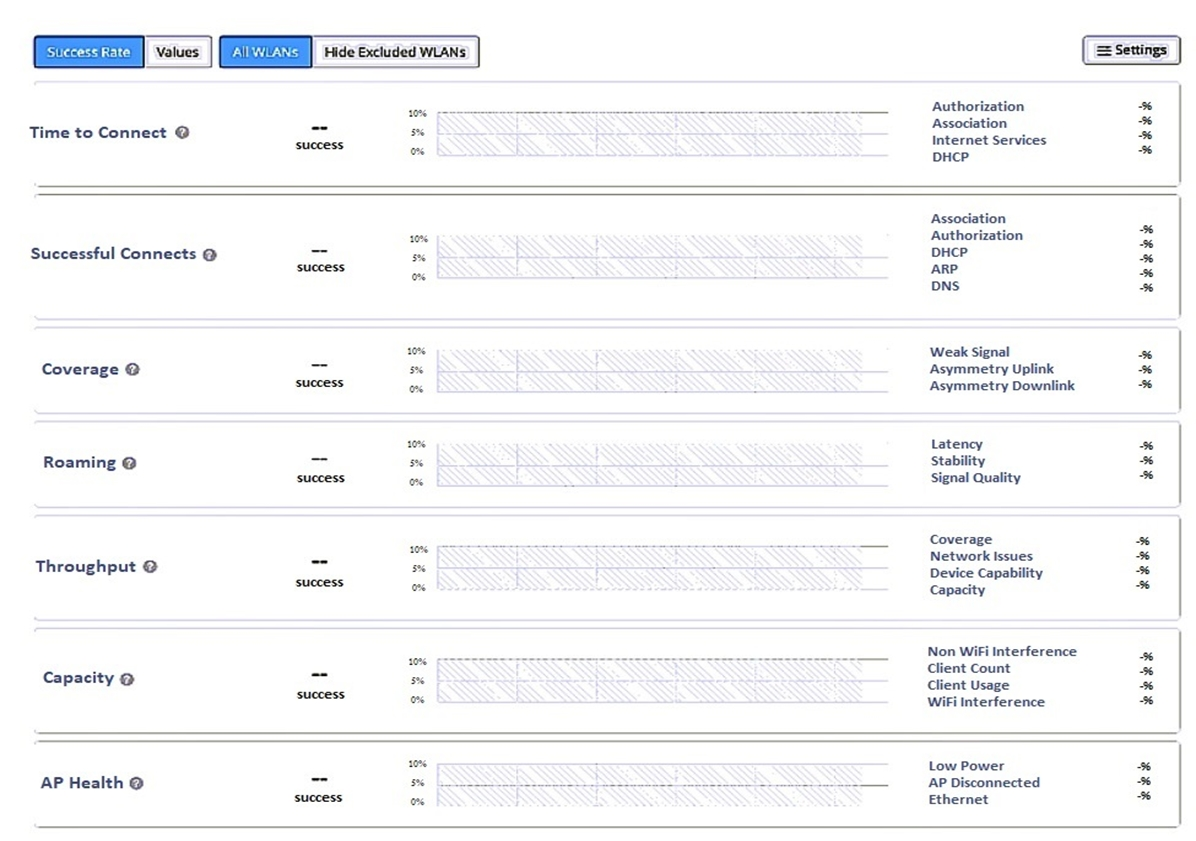Expand the Successful Connects metric row
Image resolution: width=1196 pixels, height=841 pixels.
[606, 257]
